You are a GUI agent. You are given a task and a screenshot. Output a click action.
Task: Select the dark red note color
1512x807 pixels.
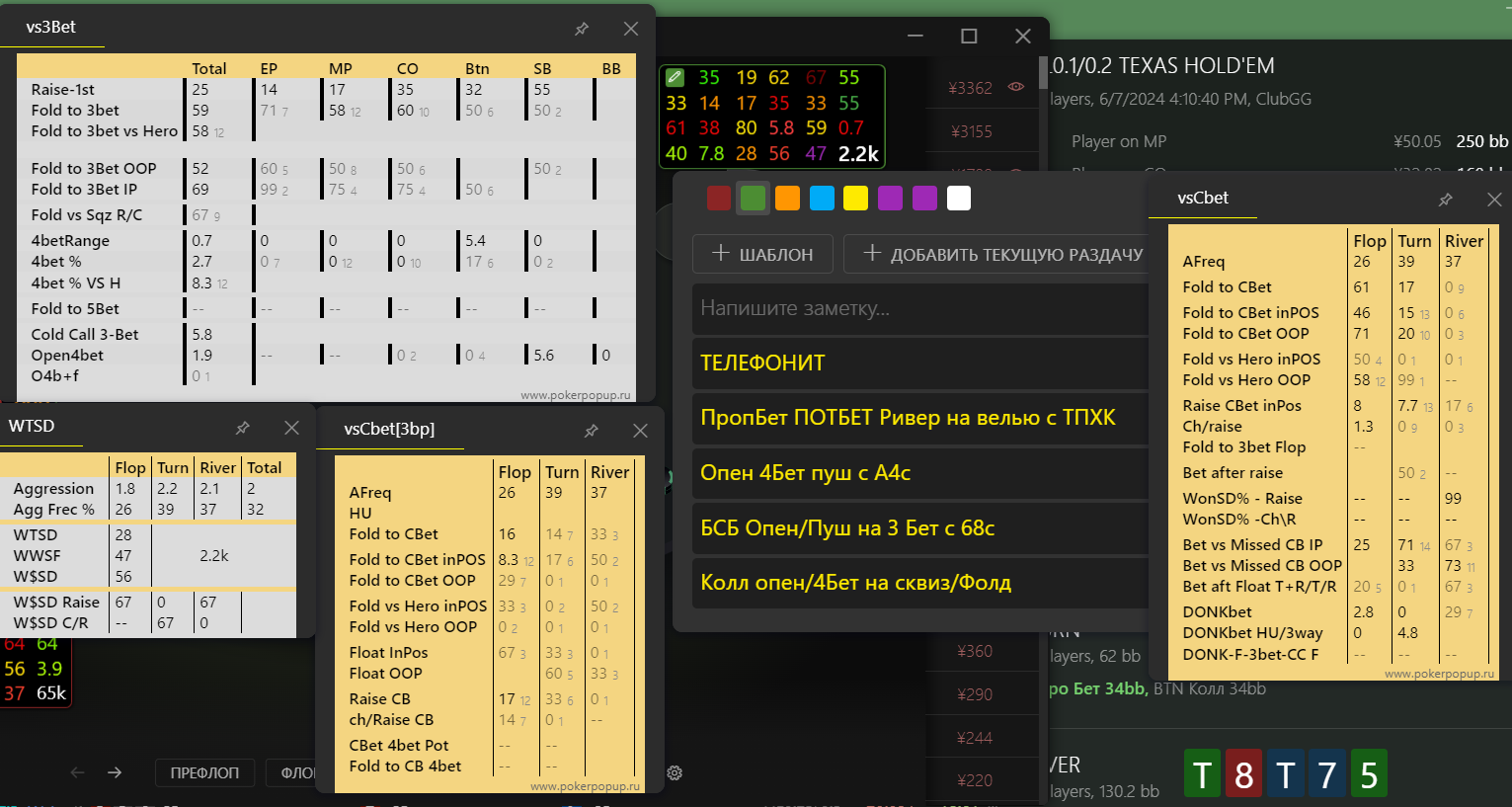719,198
